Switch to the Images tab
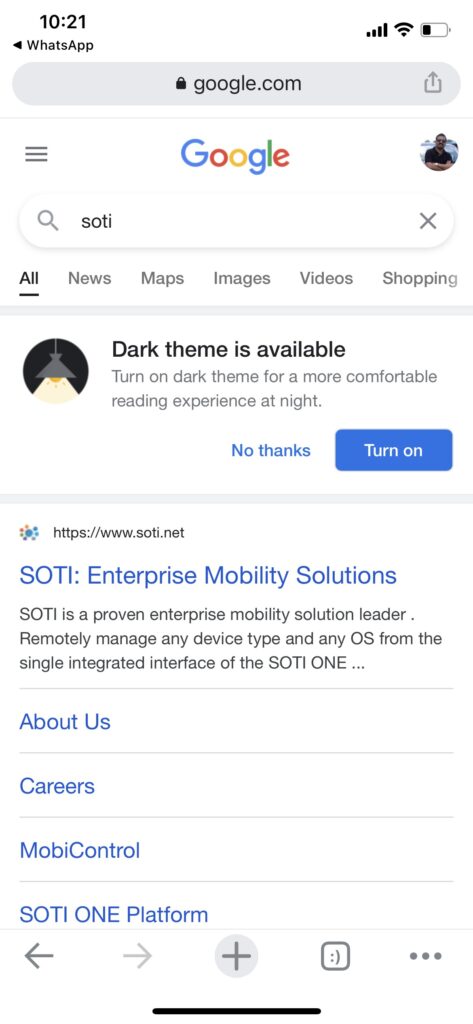The image size is (473, 1024). [242, 278]
